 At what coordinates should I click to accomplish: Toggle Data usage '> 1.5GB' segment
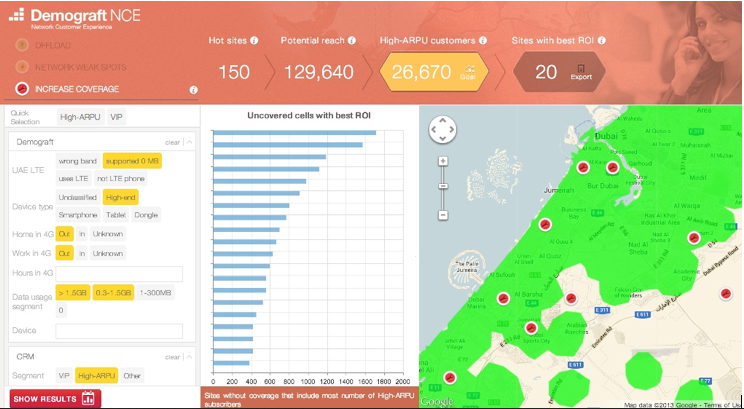point(73,293)
